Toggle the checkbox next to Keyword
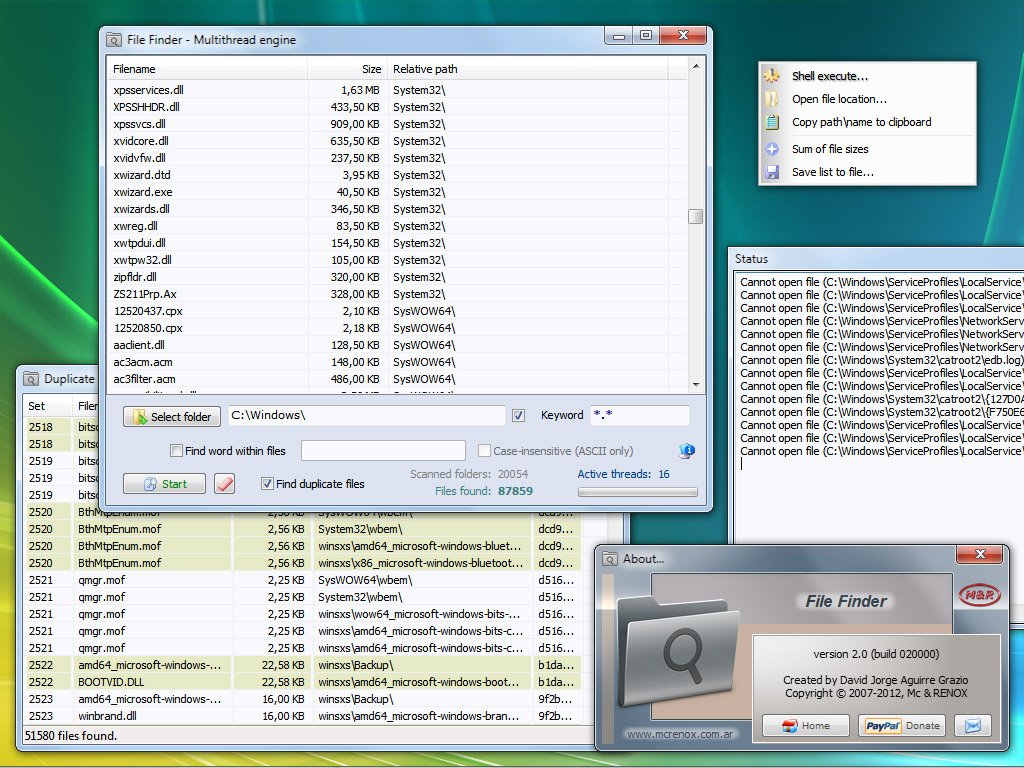Screen dimensions: 1024x768 [519, 415]
